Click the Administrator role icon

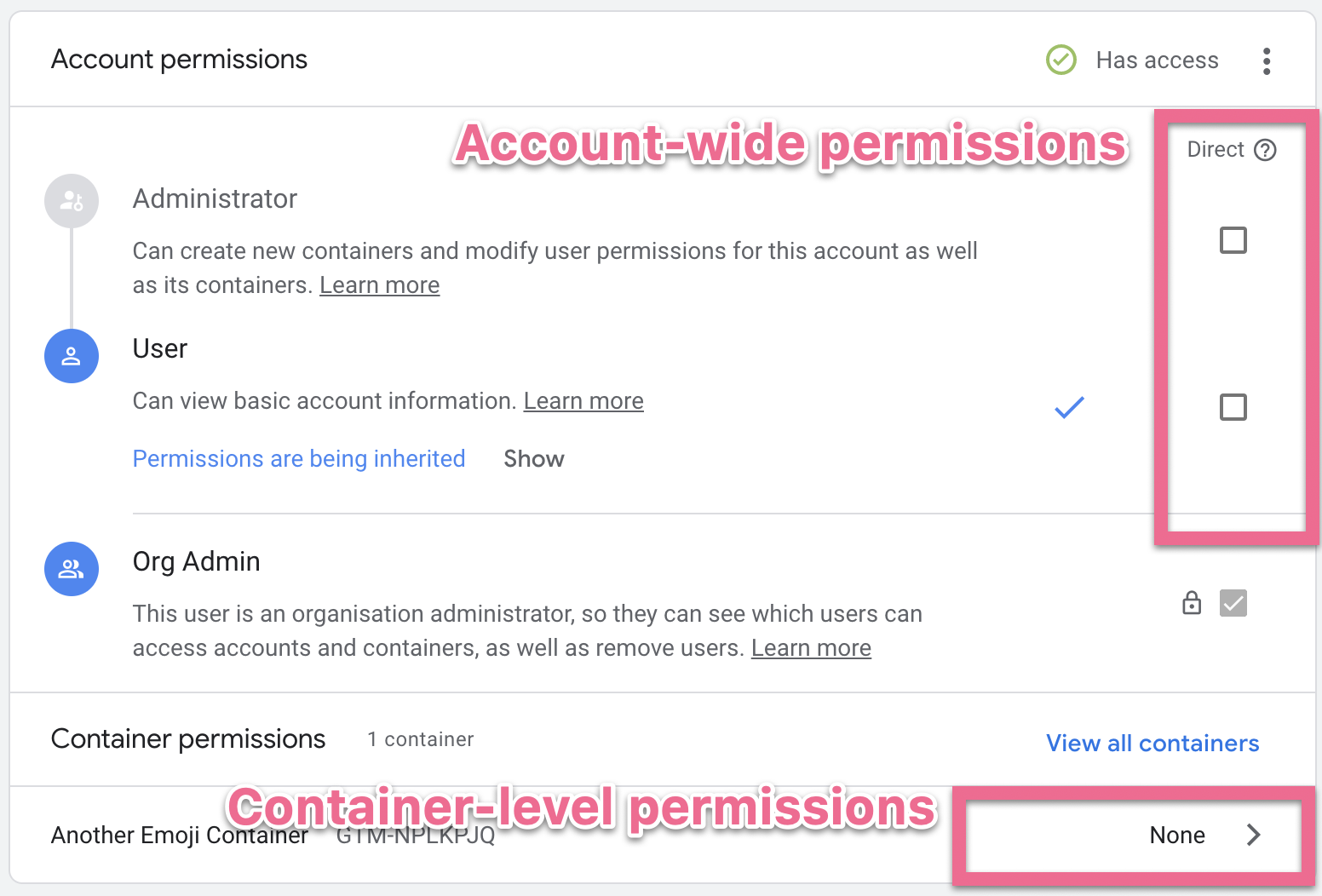[72, 201]
